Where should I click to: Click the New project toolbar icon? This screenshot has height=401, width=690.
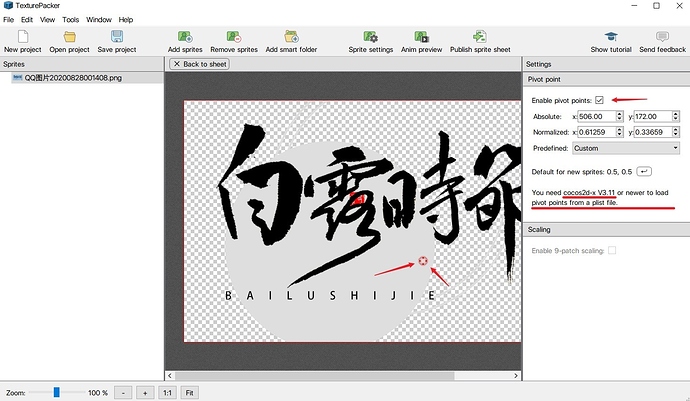coord(23,37)
